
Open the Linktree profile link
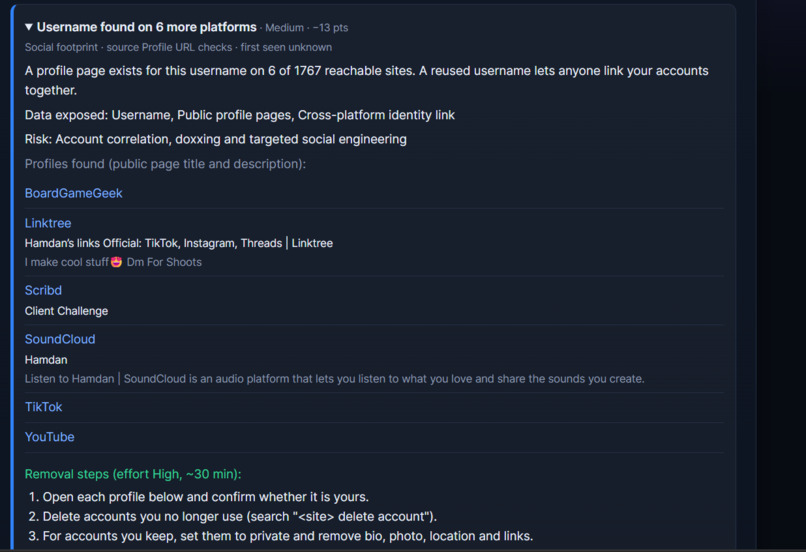coord(48,223)
